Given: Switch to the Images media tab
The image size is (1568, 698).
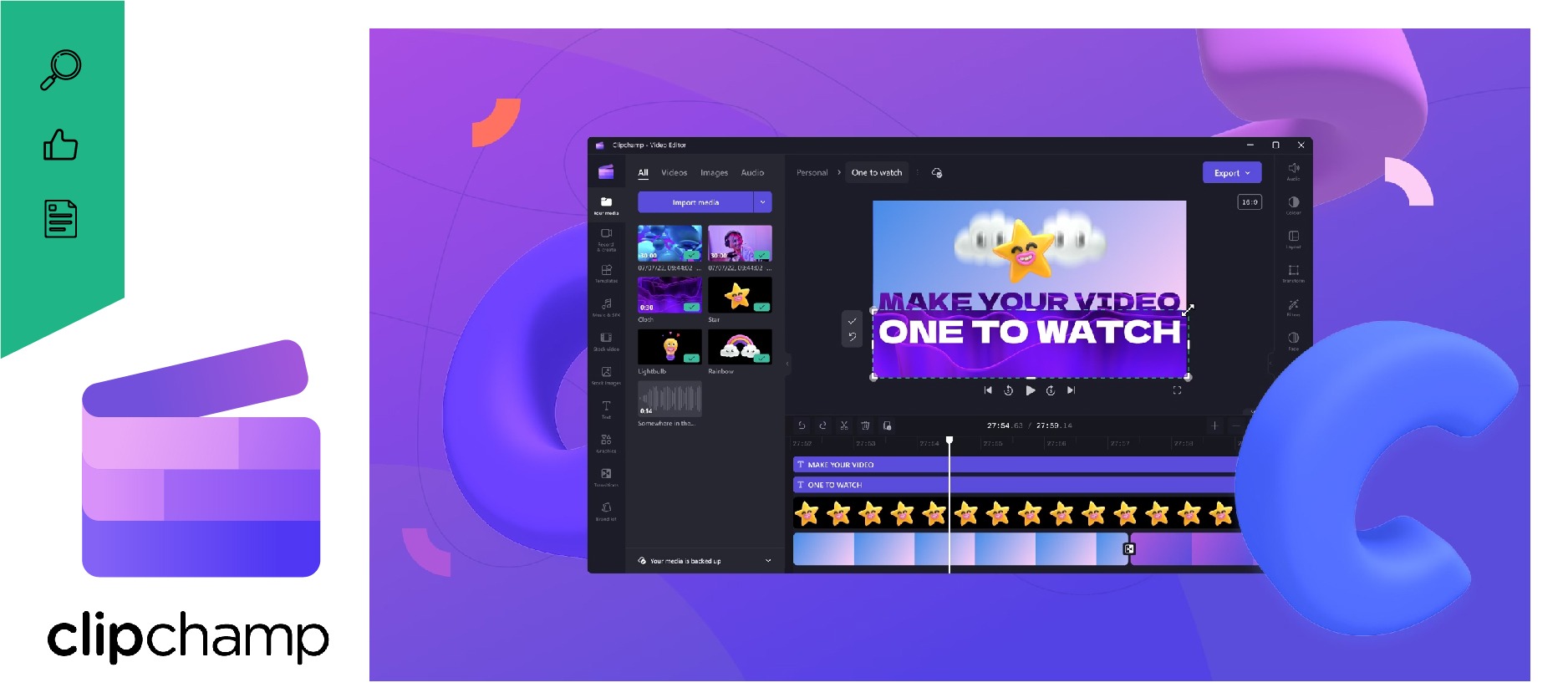Looking at the screenshot, I should 714,173.
